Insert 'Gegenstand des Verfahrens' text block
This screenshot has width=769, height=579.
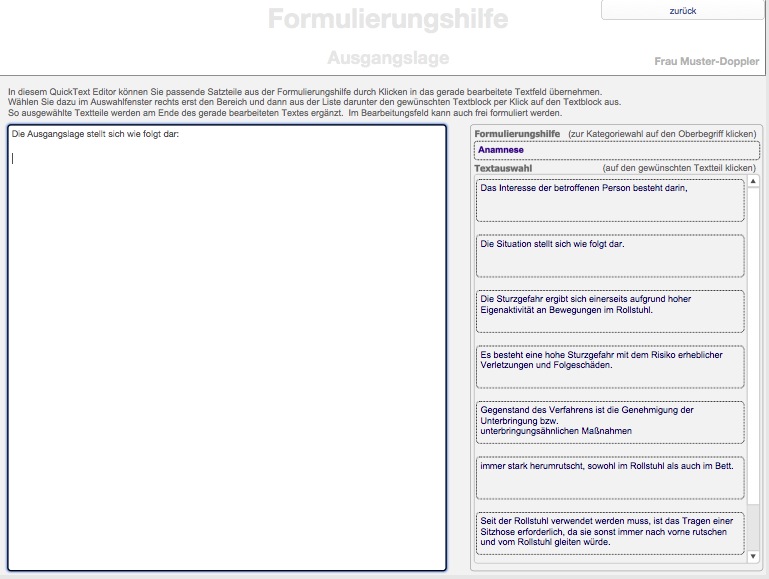610,422
